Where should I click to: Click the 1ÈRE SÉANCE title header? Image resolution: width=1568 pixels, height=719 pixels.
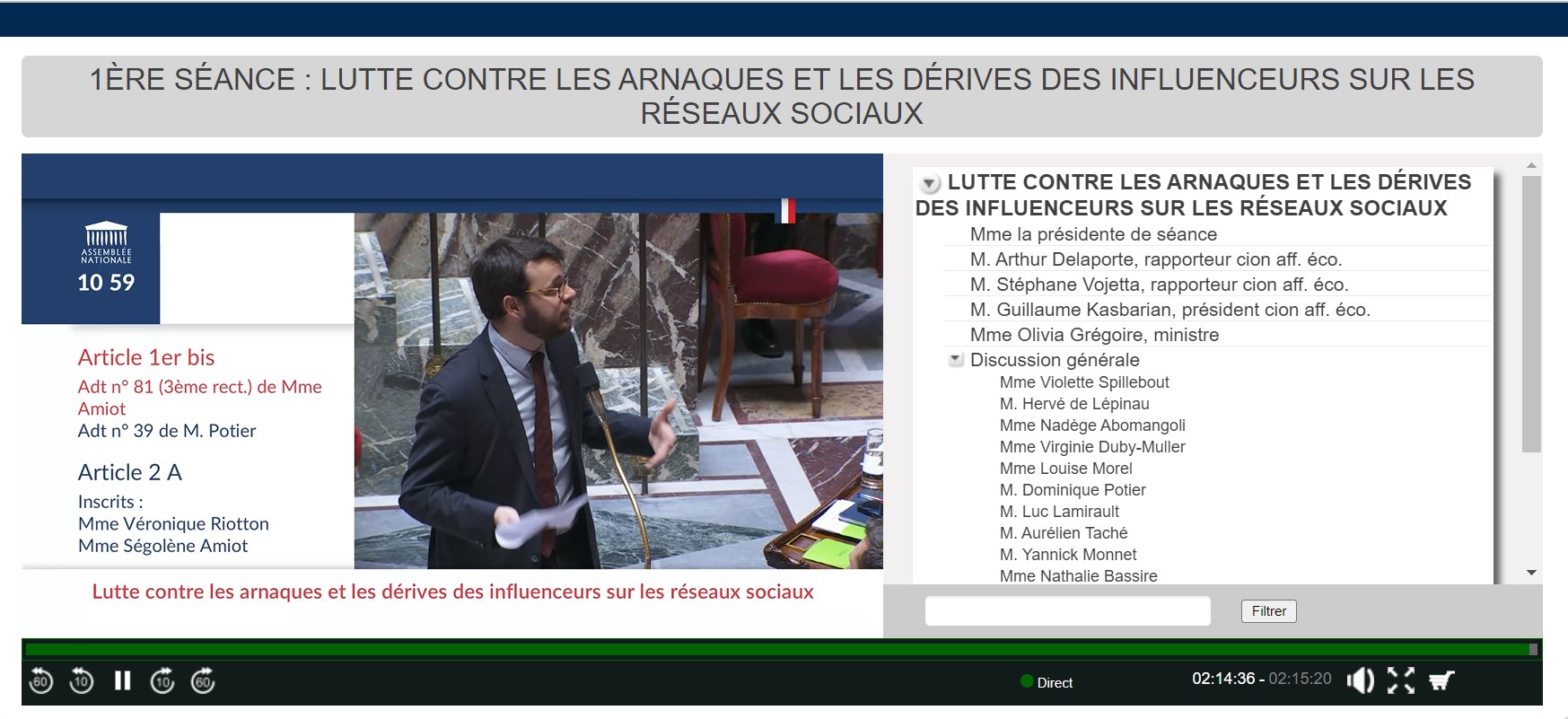tap(782, 96)
